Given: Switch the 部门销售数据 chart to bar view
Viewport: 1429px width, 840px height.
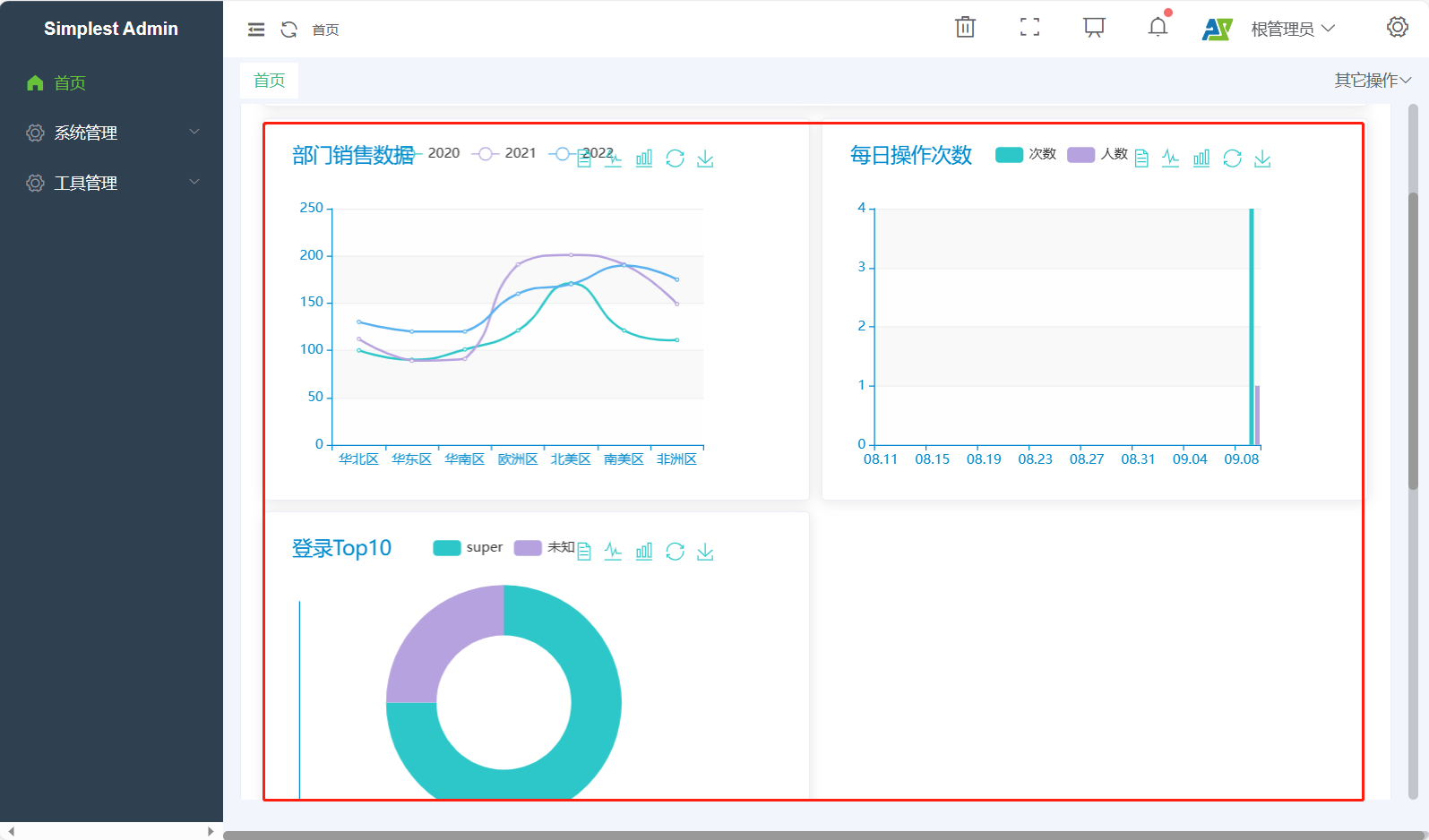Looking at the screenshot, I should (x=644, y=159).
